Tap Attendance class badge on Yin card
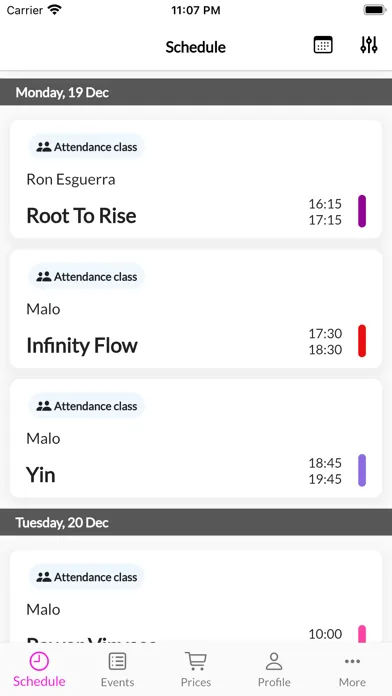Viewport: 392px width, 696px height. pos(87,406)
